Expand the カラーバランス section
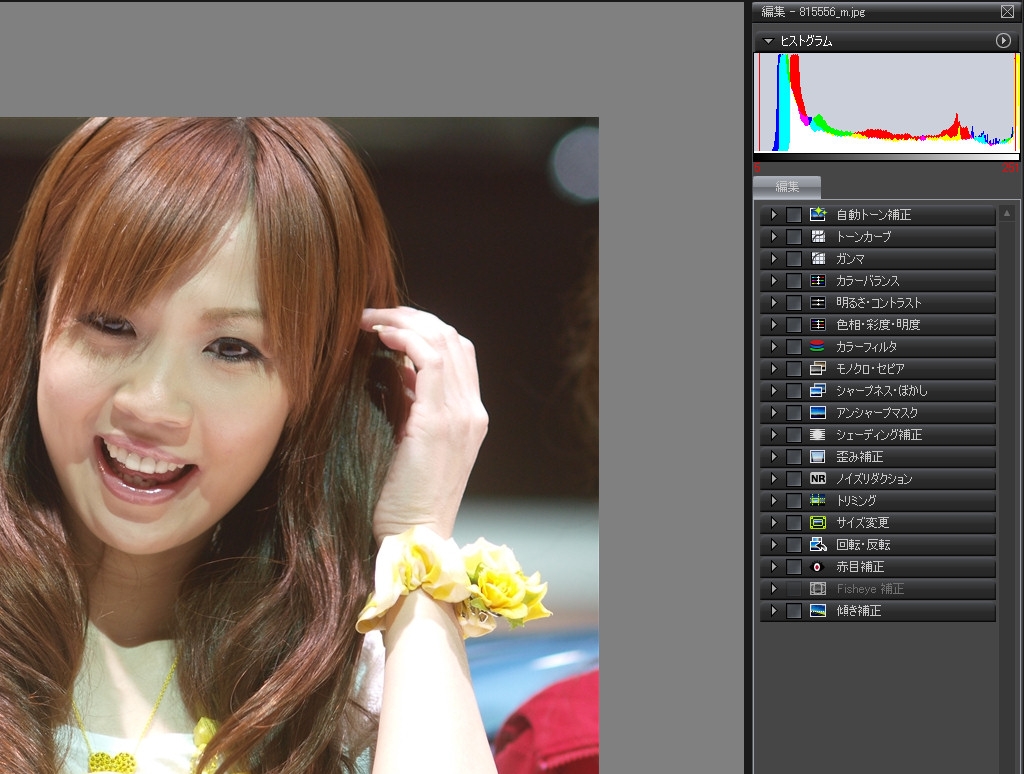 [x=773, y=281]
